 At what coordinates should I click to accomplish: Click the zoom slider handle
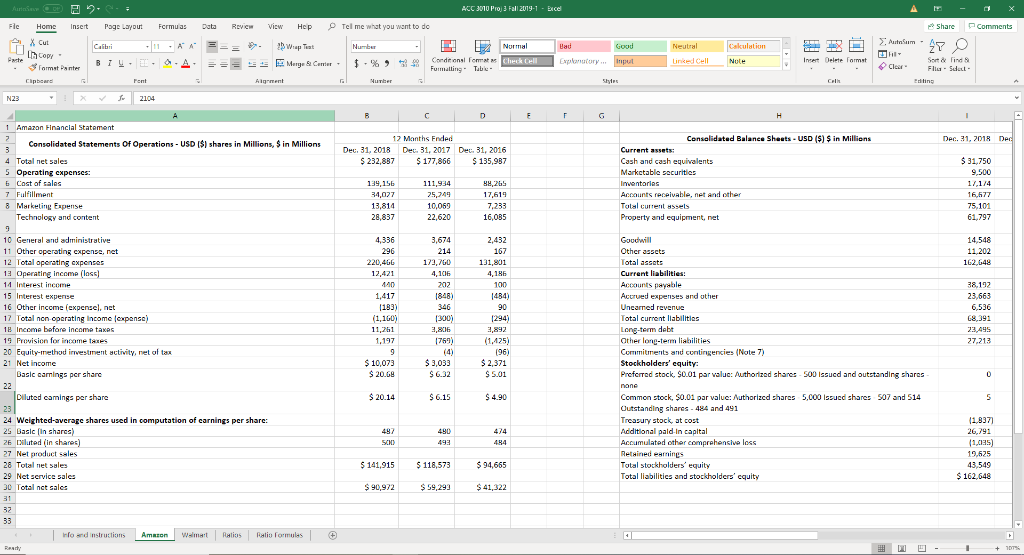pos(967,548)
